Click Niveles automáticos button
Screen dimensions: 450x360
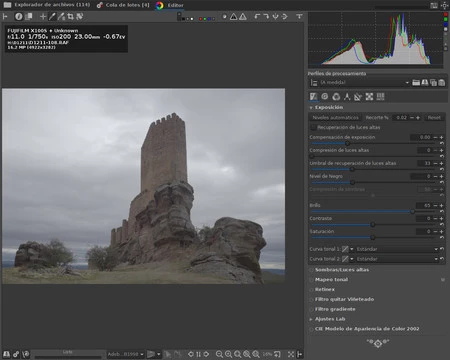[335, 118]
